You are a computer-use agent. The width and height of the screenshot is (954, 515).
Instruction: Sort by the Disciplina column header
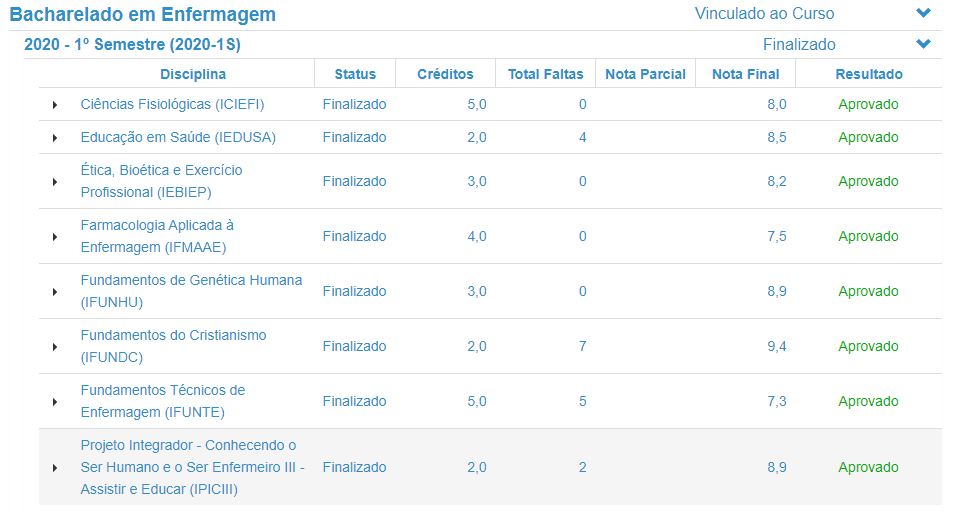coord(193,74)
